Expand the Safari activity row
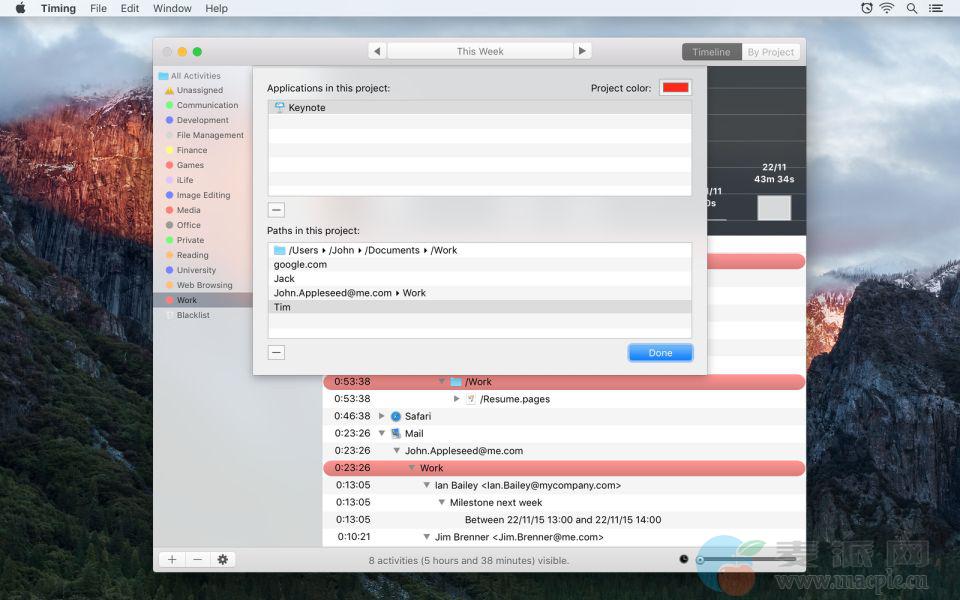The width and height of the screenshot is (960, 600). [x=381, y=416]
